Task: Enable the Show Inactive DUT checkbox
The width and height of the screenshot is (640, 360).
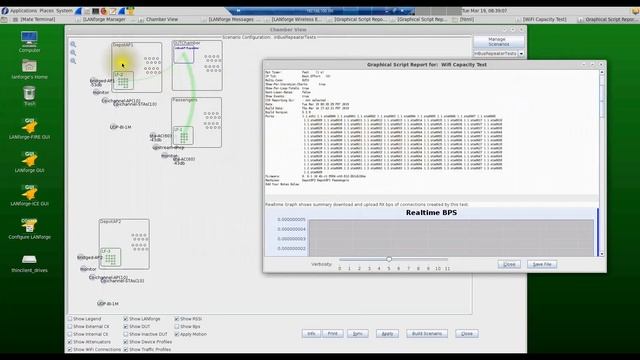Action: 126,334
